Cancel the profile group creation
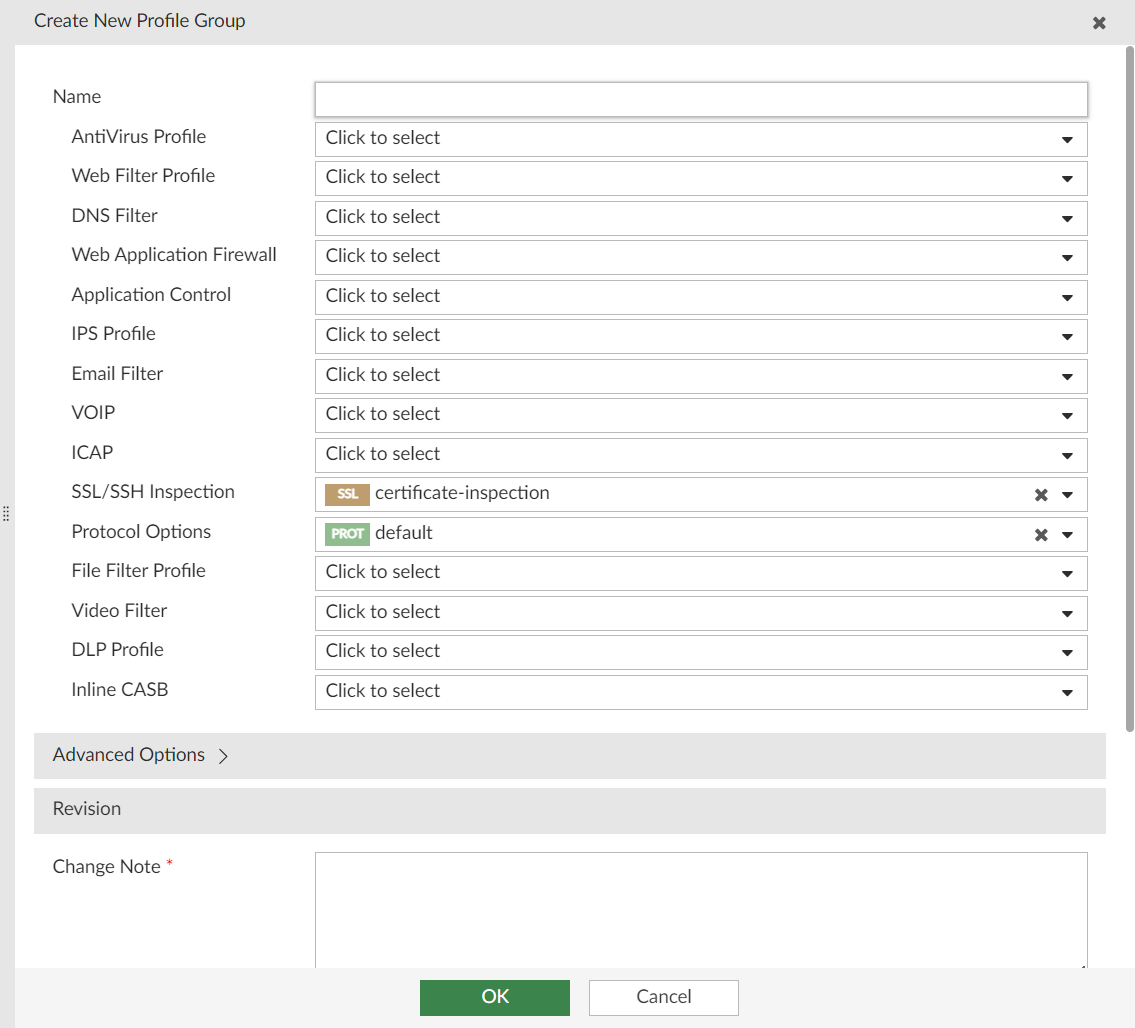This screenshot has width=1135, height=1028. (663, 997)
